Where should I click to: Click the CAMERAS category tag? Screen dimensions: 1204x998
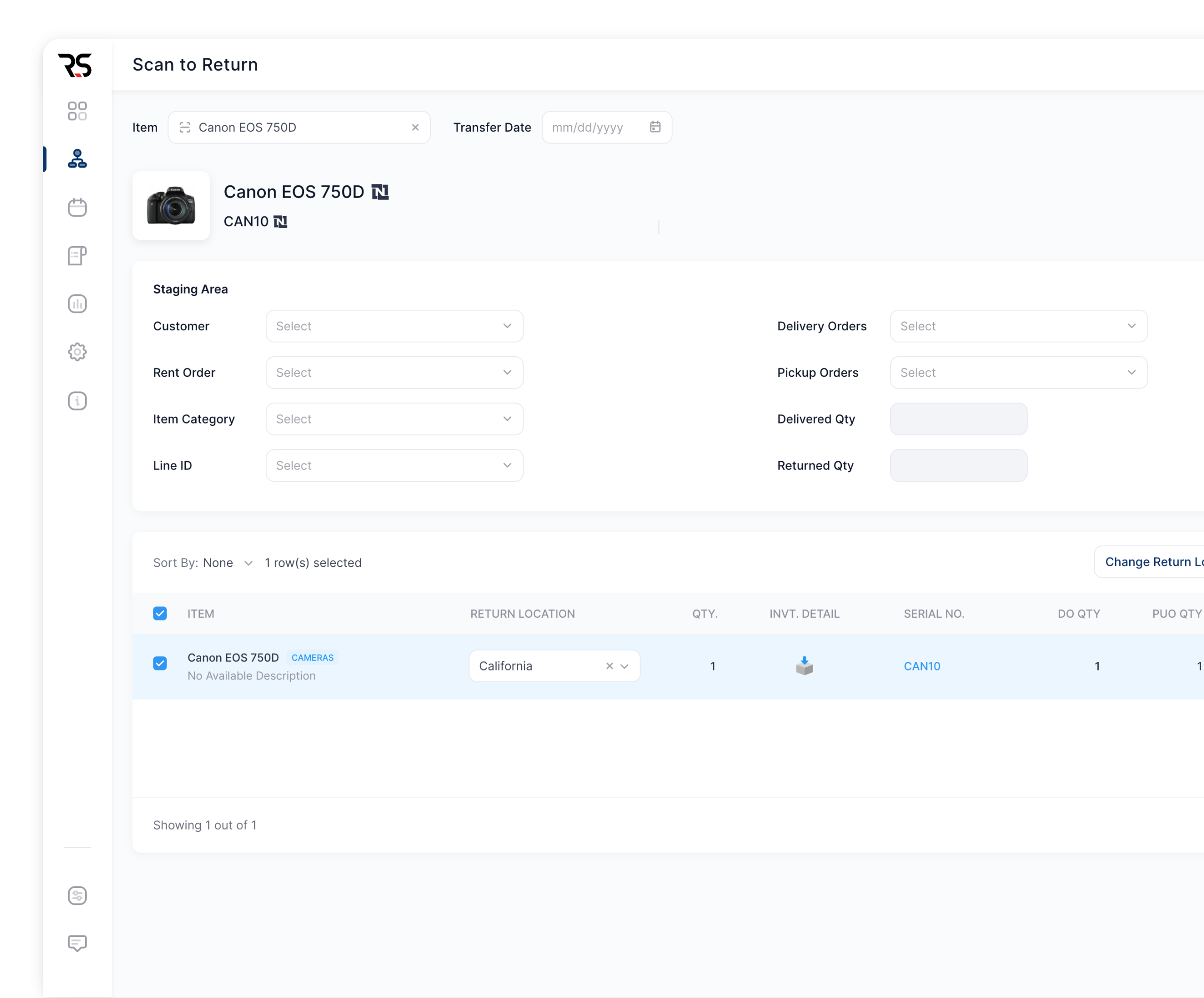point(312,657)
